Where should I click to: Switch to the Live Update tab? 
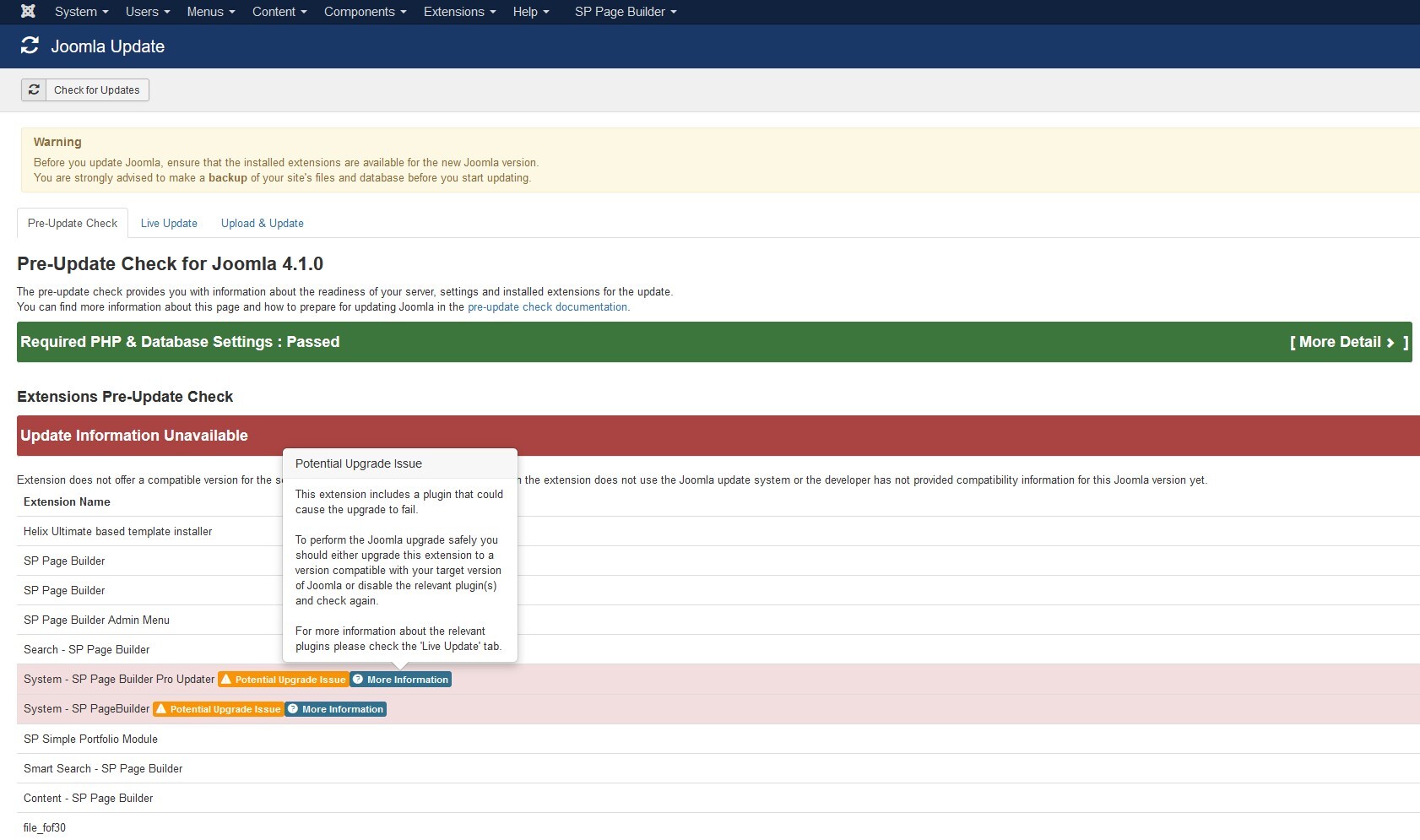(x=169, y=223)
